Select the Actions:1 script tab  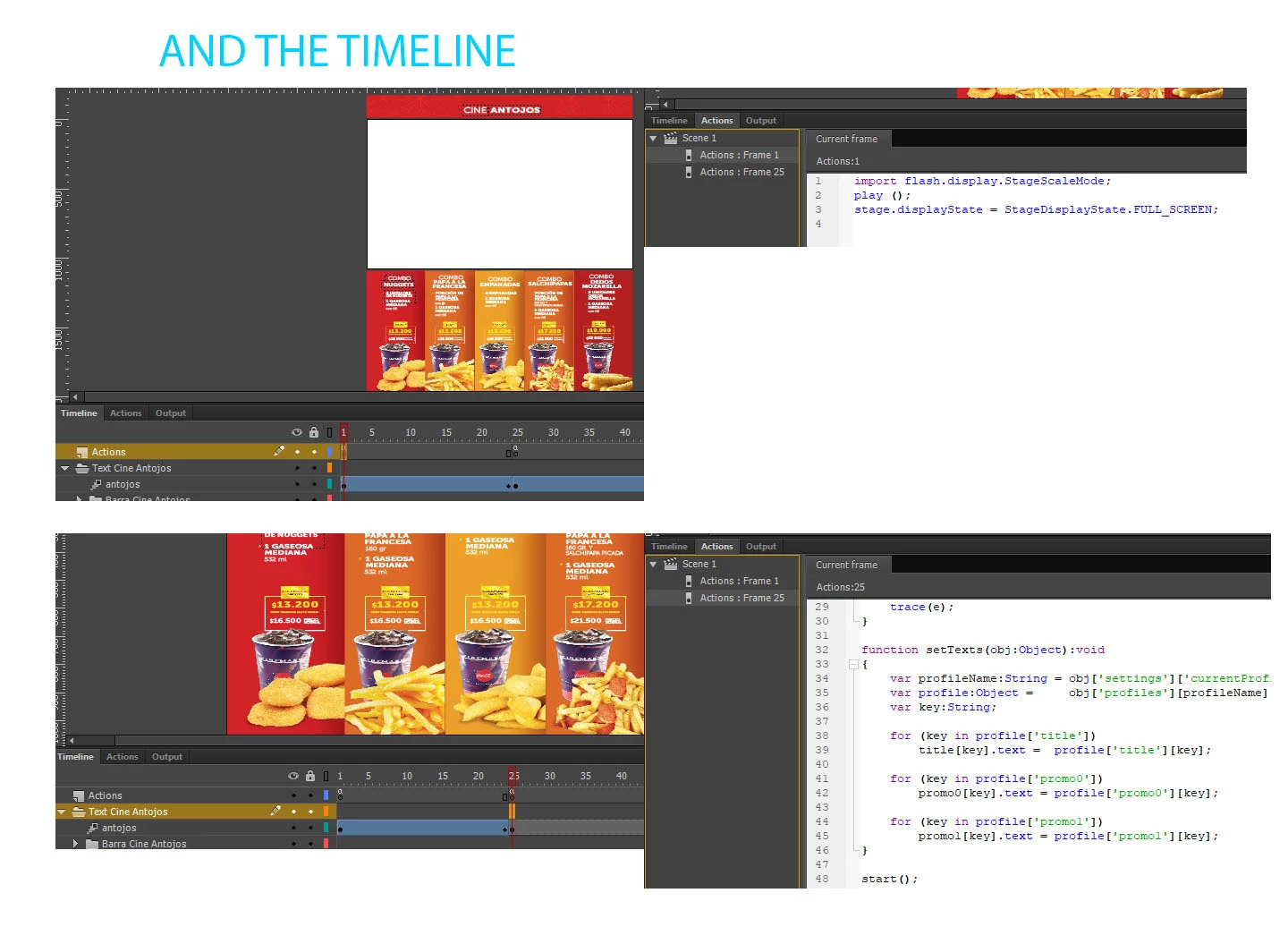837,161
